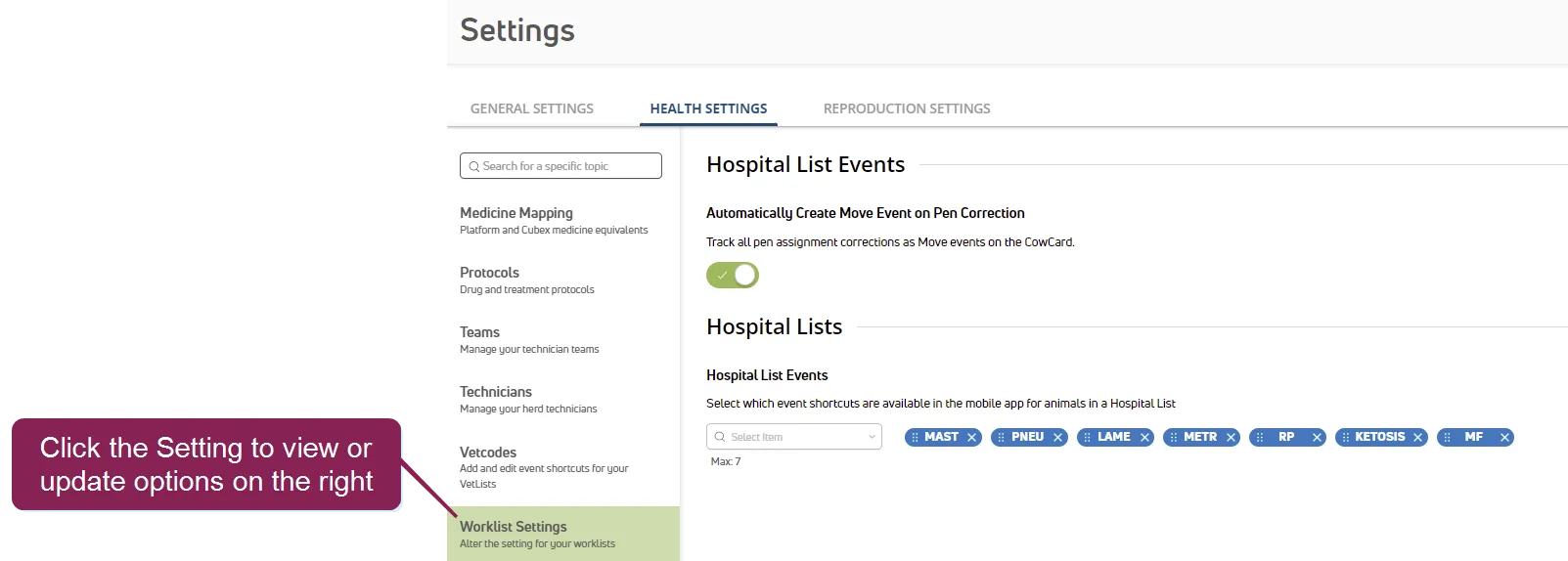The height and width of the screenshot is (561, 1568).
Task: Select Worklist Settings in sidebar
Action: coord(563,534)
